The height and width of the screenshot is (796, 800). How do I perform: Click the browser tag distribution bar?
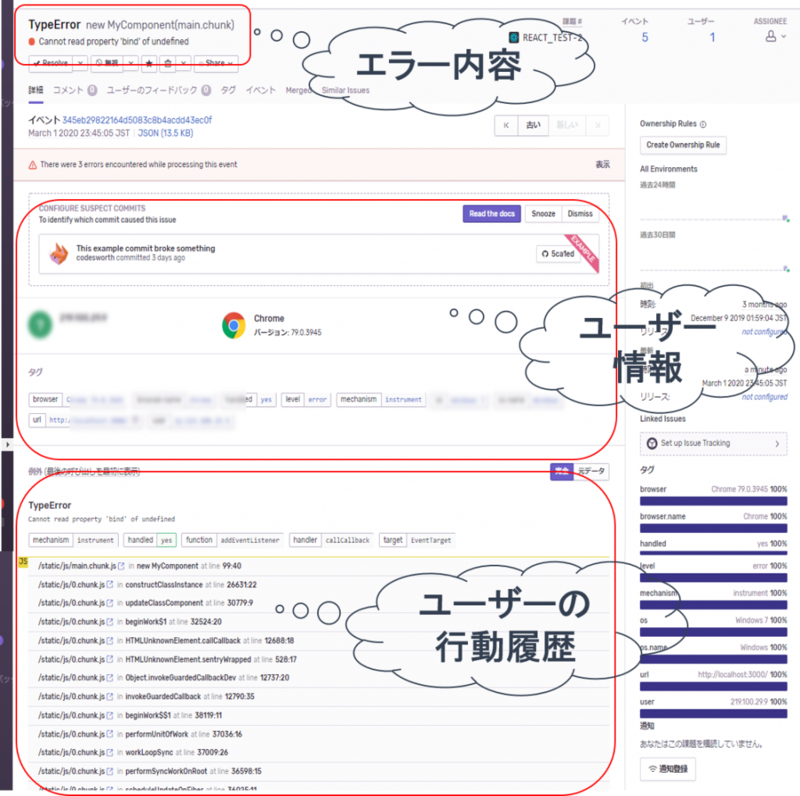click(713, 501)
